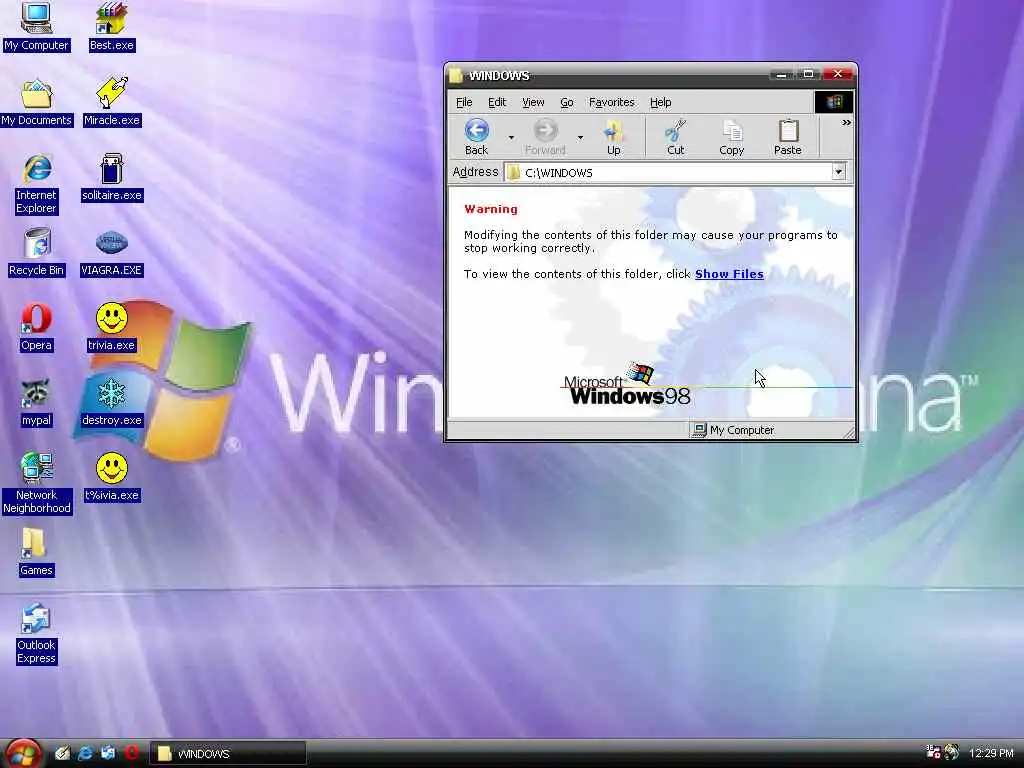
Task: Select the destroy.exe snowflake icon
Action: tap(112, 402)
